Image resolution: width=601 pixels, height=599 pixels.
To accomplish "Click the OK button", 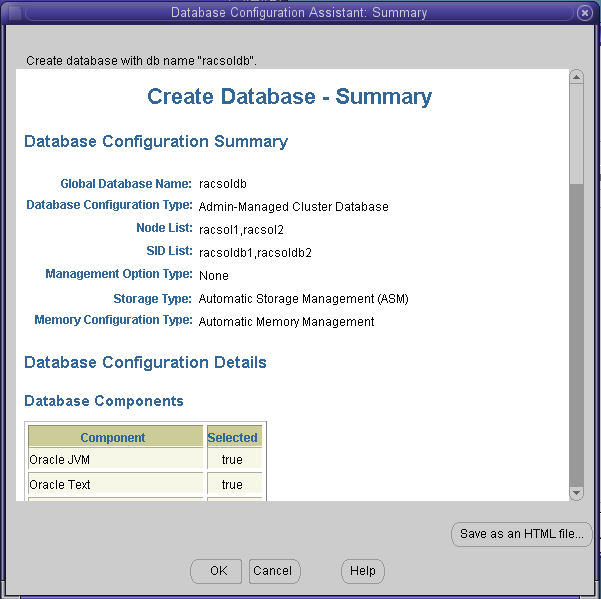I will point(216,571).
